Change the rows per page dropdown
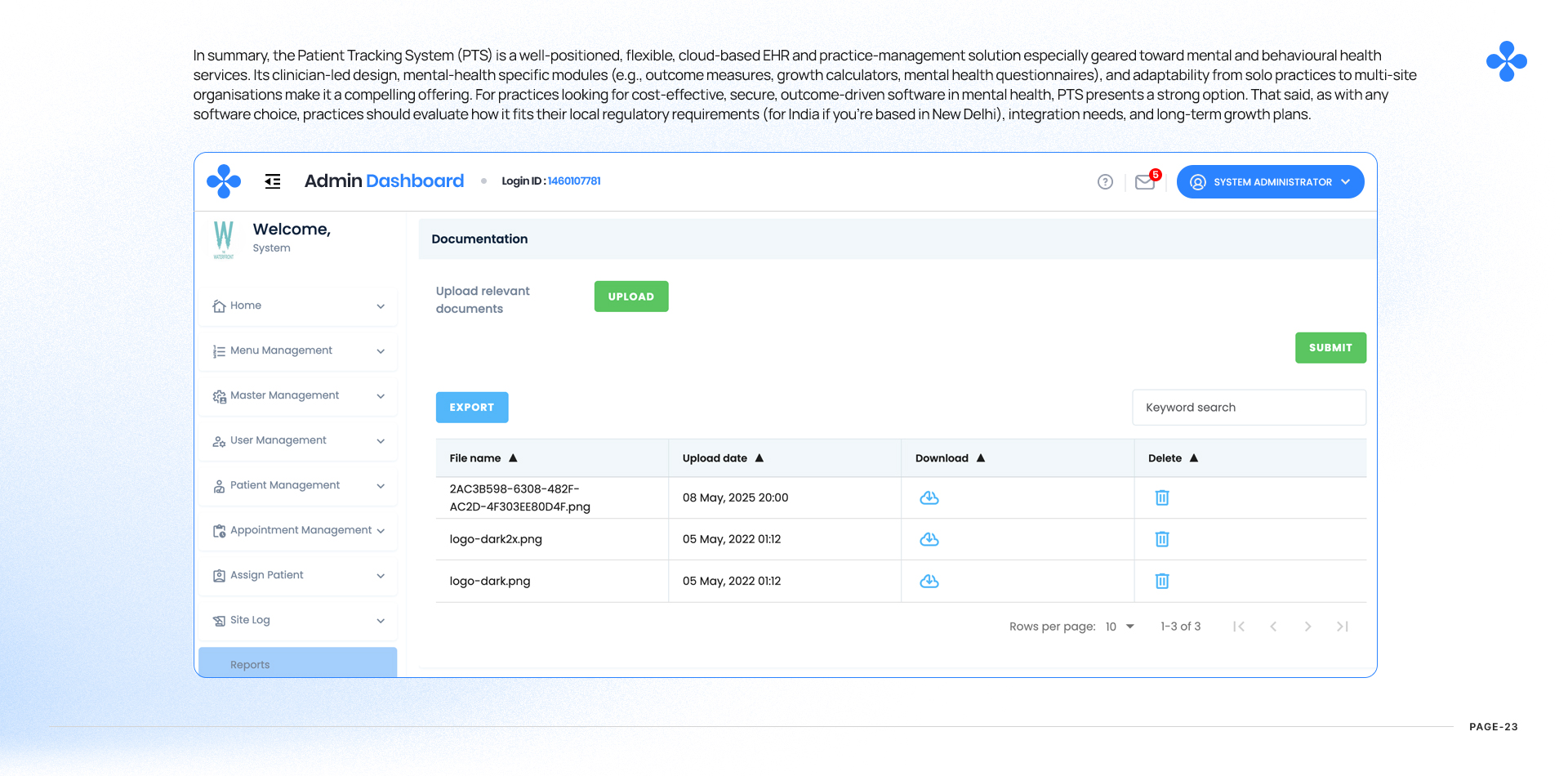 coord(1120,627)
